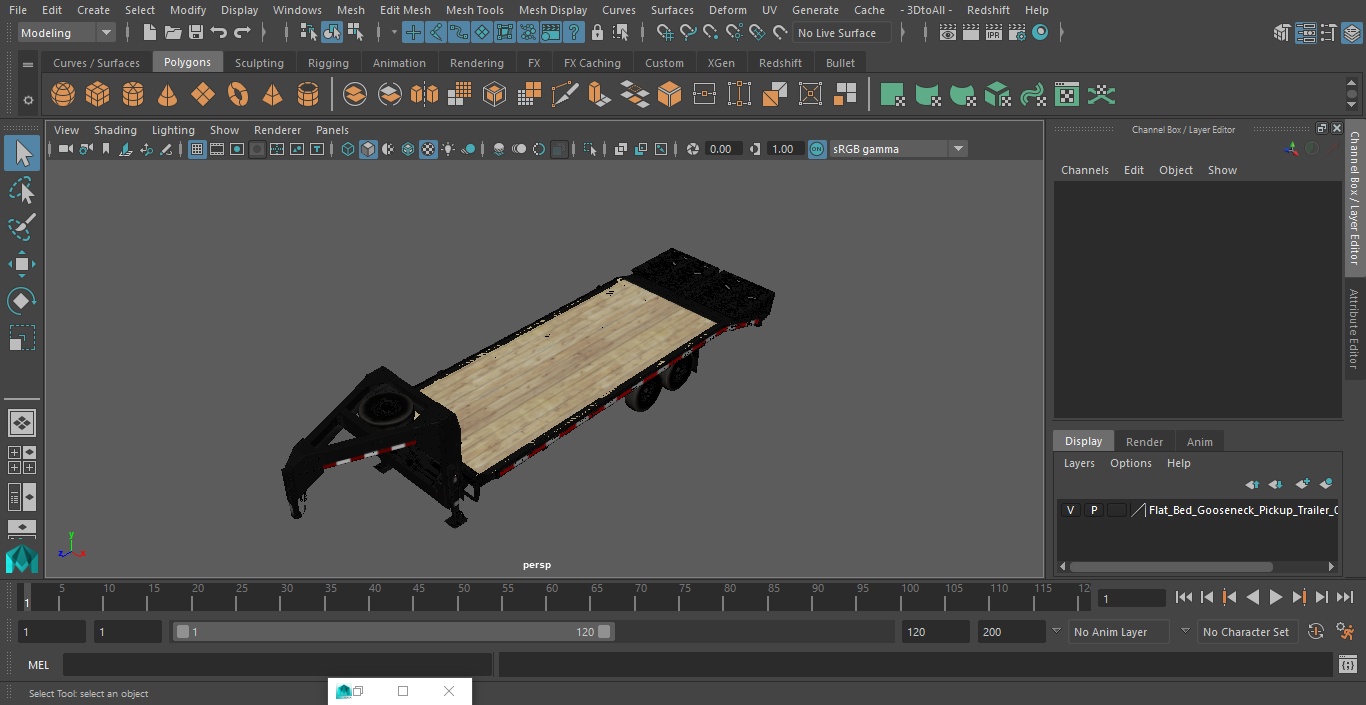The height and width of the screenshot is (705, 1366).
Task: Open the viewport Panels menu
Action: 332,130
